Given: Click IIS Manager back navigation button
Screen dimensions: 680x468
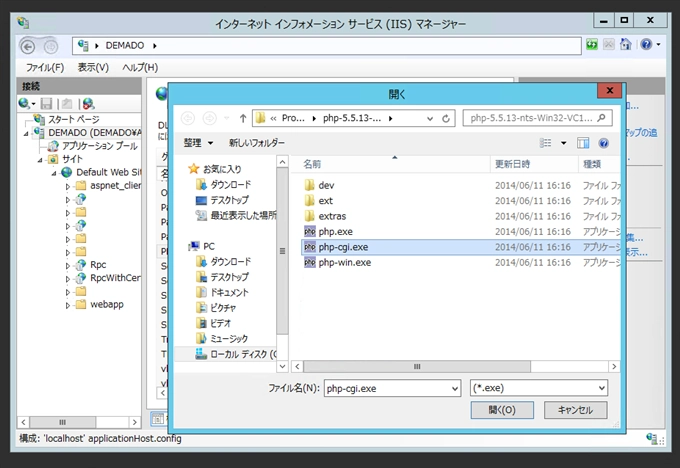Looking at the screenshot, I should pos(28,46).
